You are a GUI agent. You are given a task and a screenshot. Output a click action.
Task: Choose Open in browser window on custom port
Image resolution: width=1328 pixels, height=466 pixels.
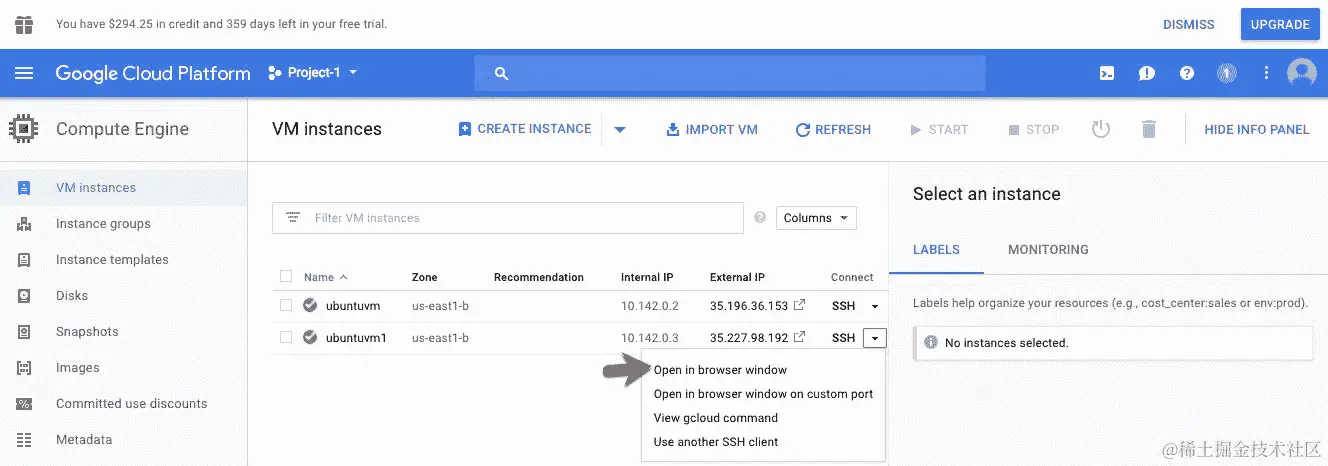click(x=763, y=394)
